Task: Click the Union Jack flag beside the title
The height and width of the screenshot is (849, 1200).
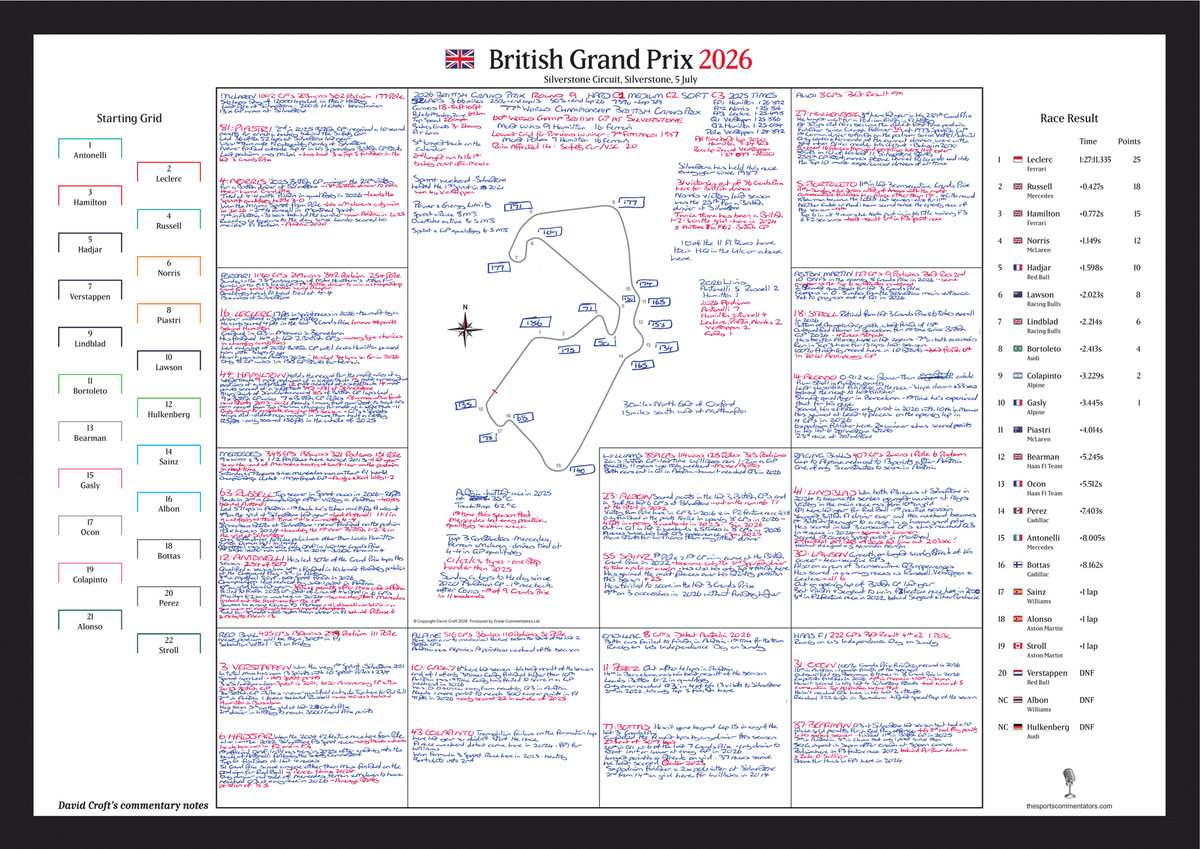Action: tap(463, 59)
